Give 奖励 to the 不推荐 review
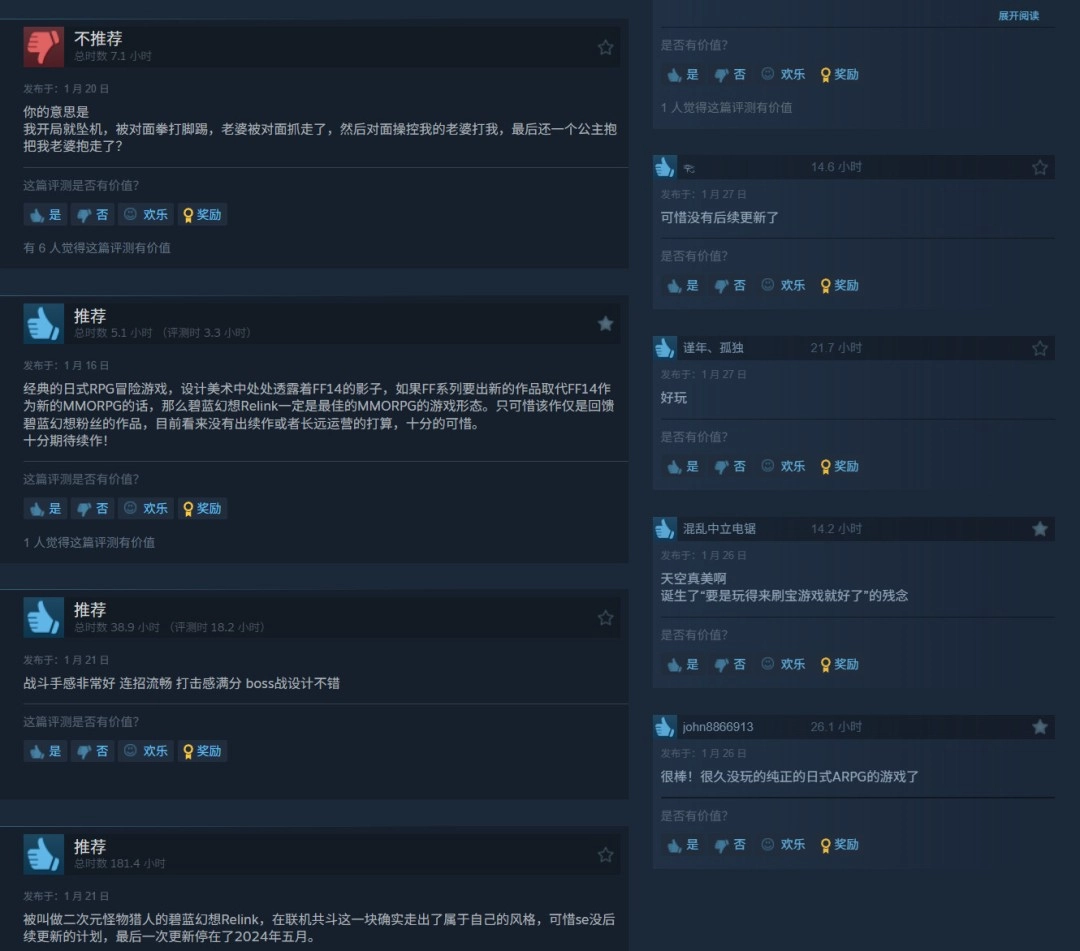 (202, 215)
